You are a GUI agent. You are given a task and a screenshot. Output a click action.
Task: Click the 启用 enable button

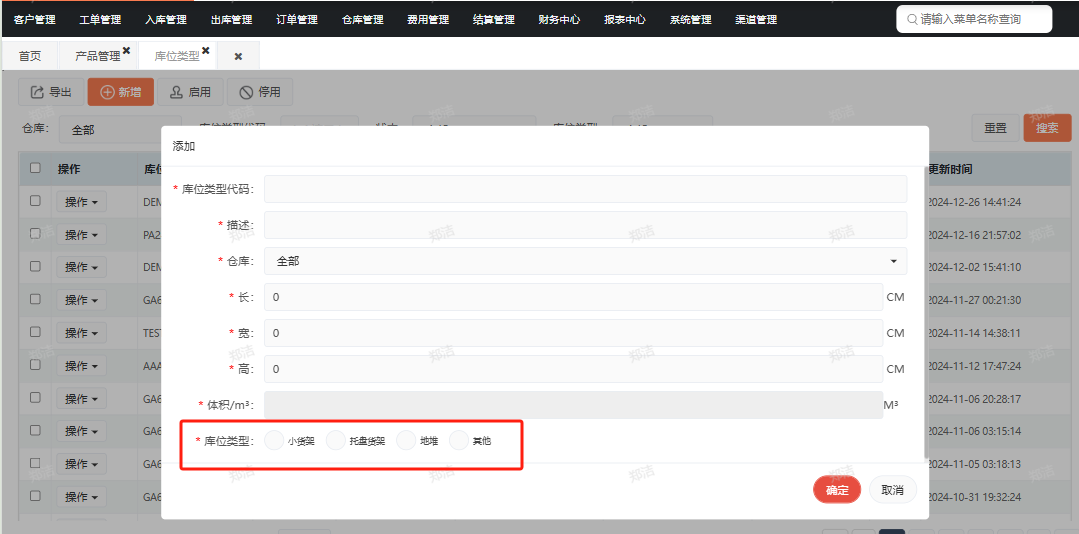[x=190, y=92]
